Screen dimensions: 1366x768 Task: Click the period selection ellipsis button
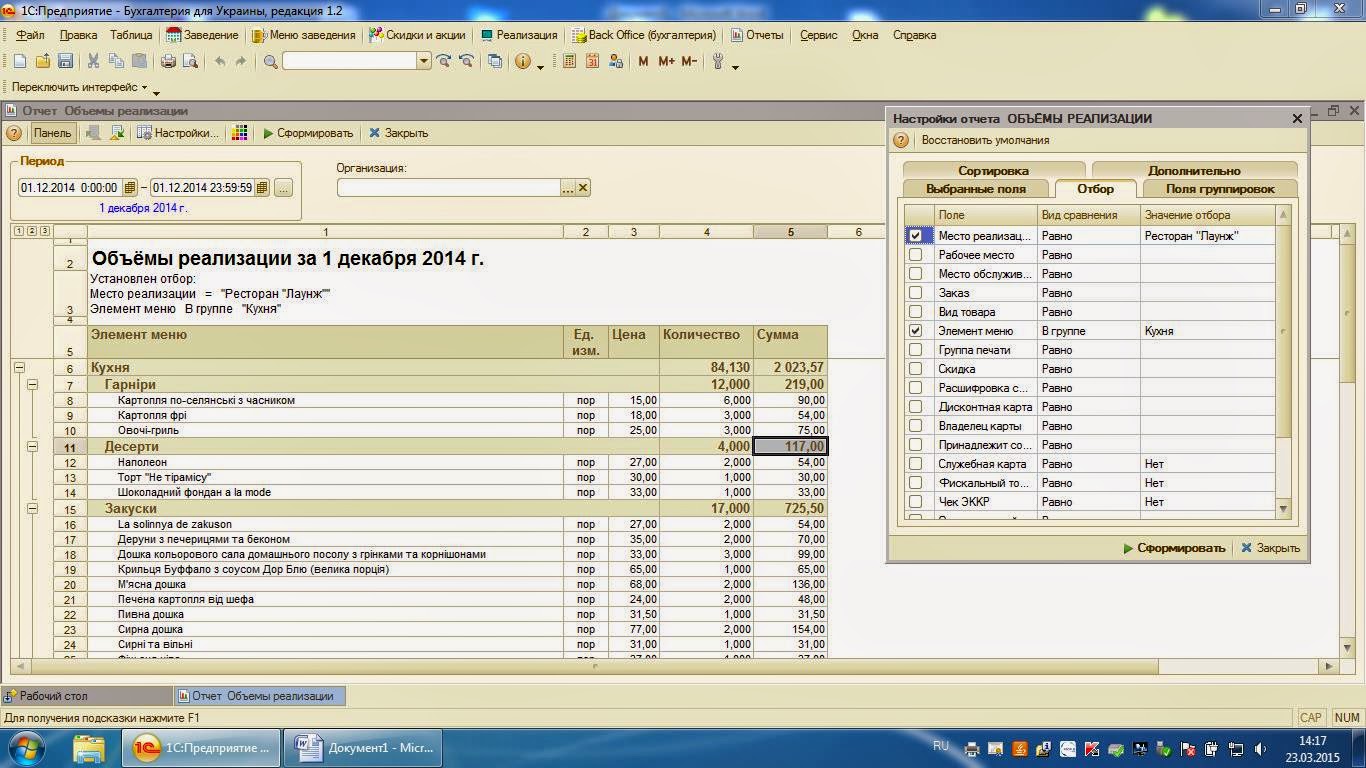click(x=283, y=187)
